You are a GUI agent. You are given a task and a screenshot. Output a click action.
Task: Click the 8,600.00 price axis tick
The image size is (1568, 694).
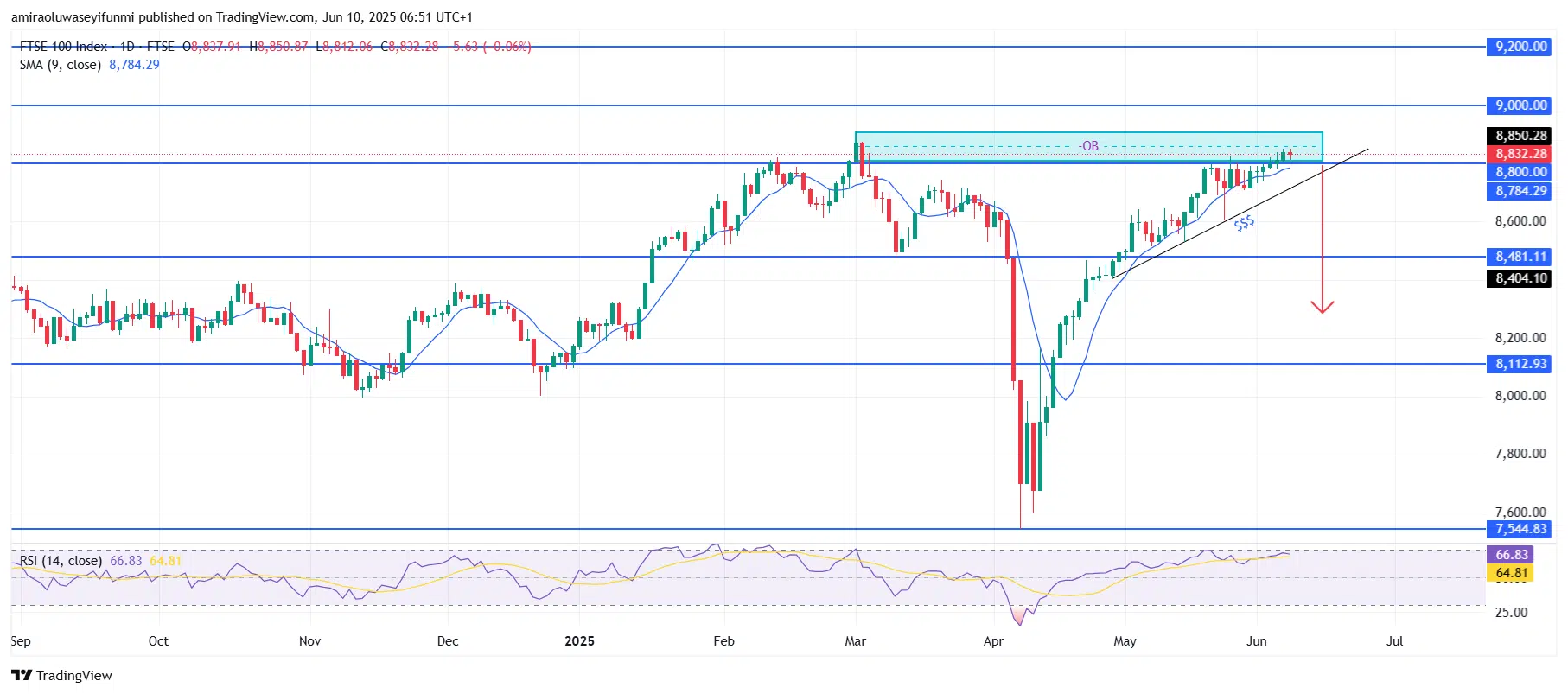(x=1520, y=221)
